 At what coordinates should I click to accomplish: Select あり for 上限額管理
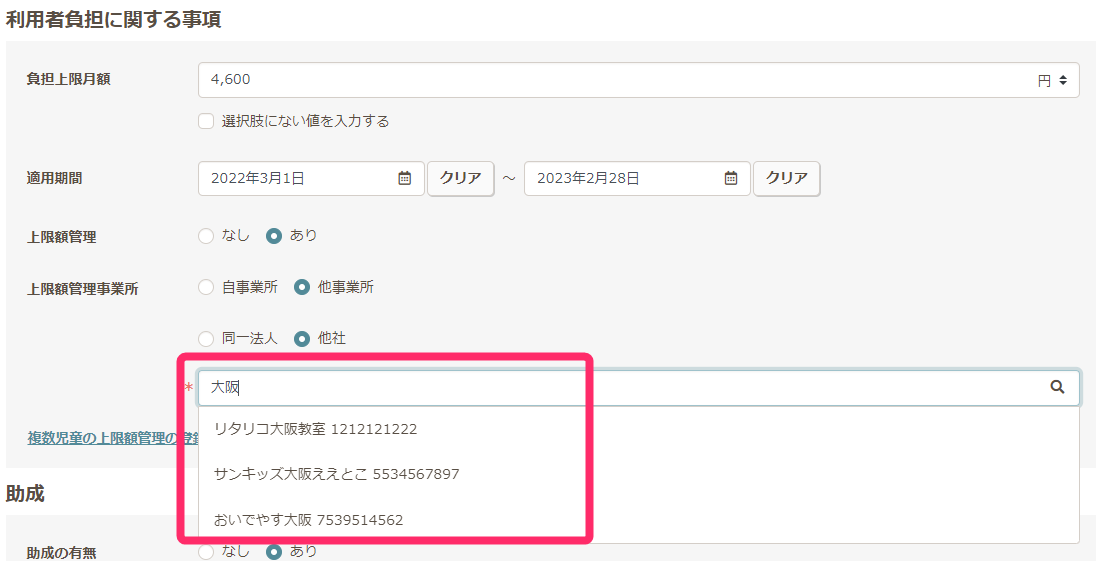click(x=274, y=236)
